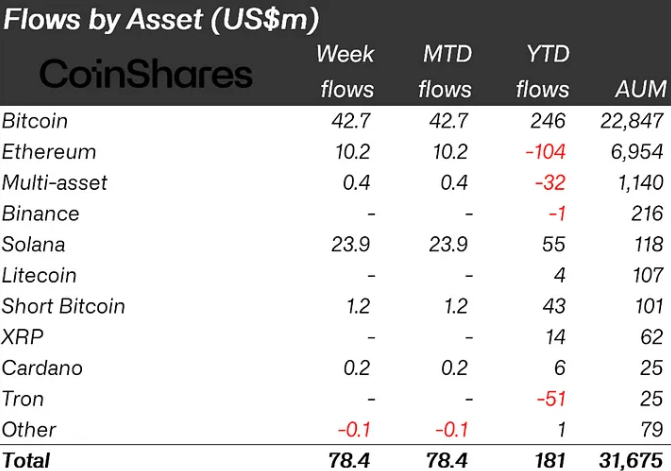Click the CoinShares logo
Image resolution: width=671 pixels, height=471 pixels.
point(146,74)
